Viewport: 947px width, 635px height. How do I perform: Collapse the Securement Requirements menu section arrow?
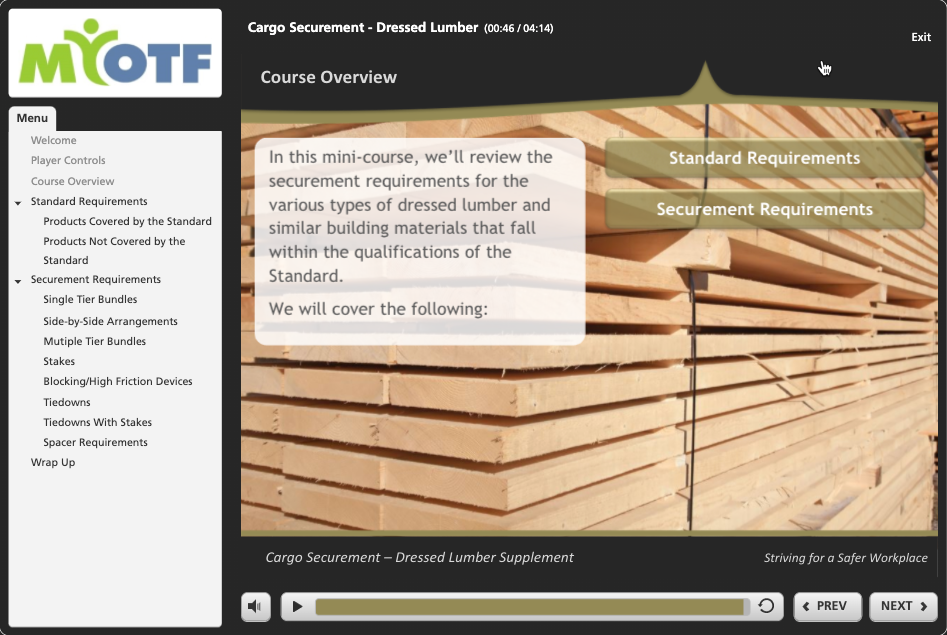pyautogui.click(x=18, y=281)
